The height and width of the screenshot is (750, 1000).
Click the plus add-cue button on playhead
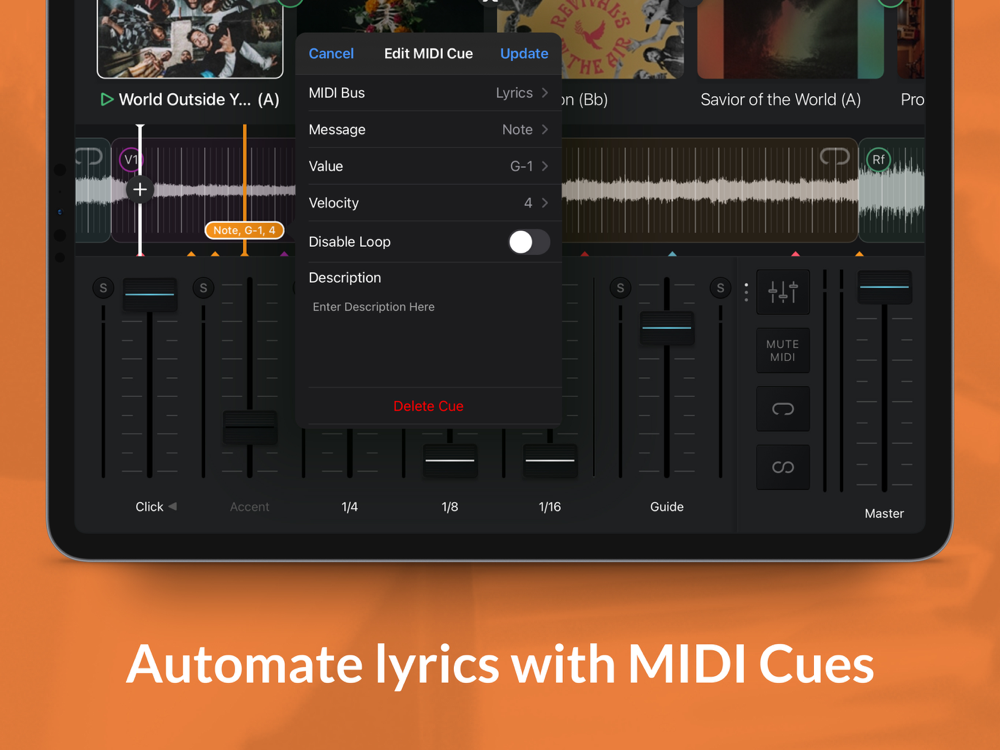[x=140, y=189]
